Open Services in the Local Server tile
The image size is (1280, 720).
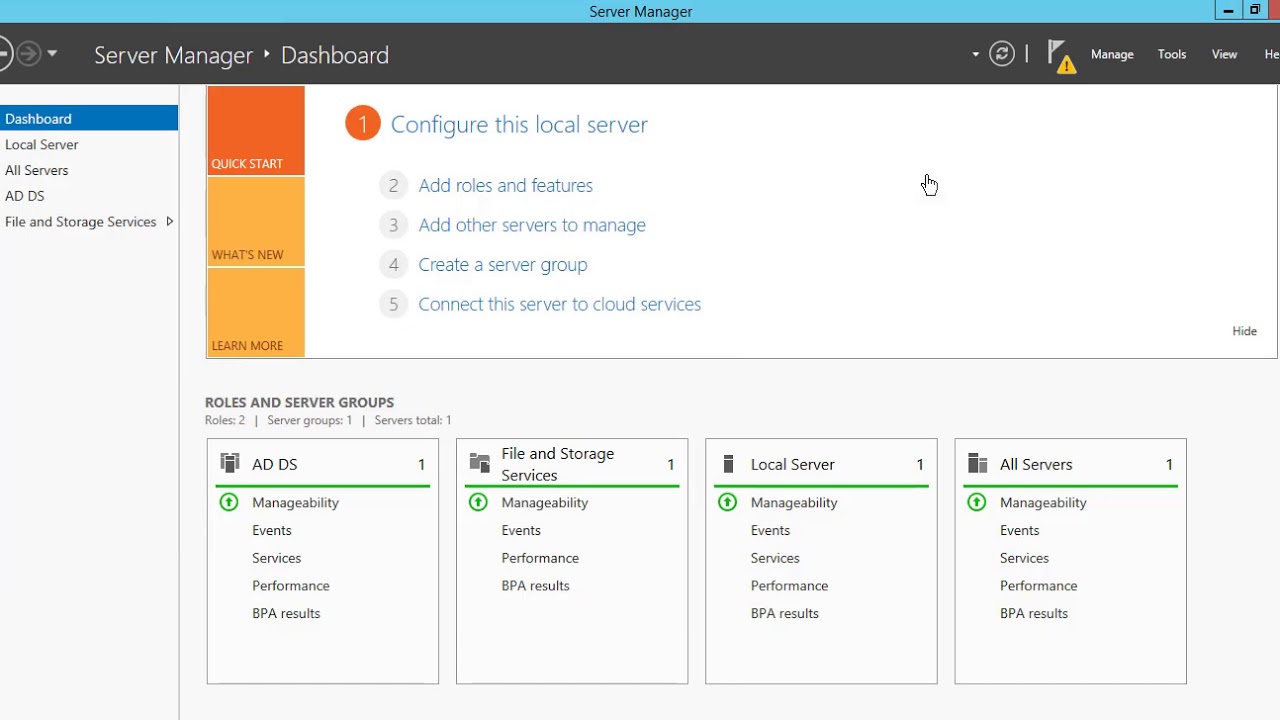click(x=775, y=558)
